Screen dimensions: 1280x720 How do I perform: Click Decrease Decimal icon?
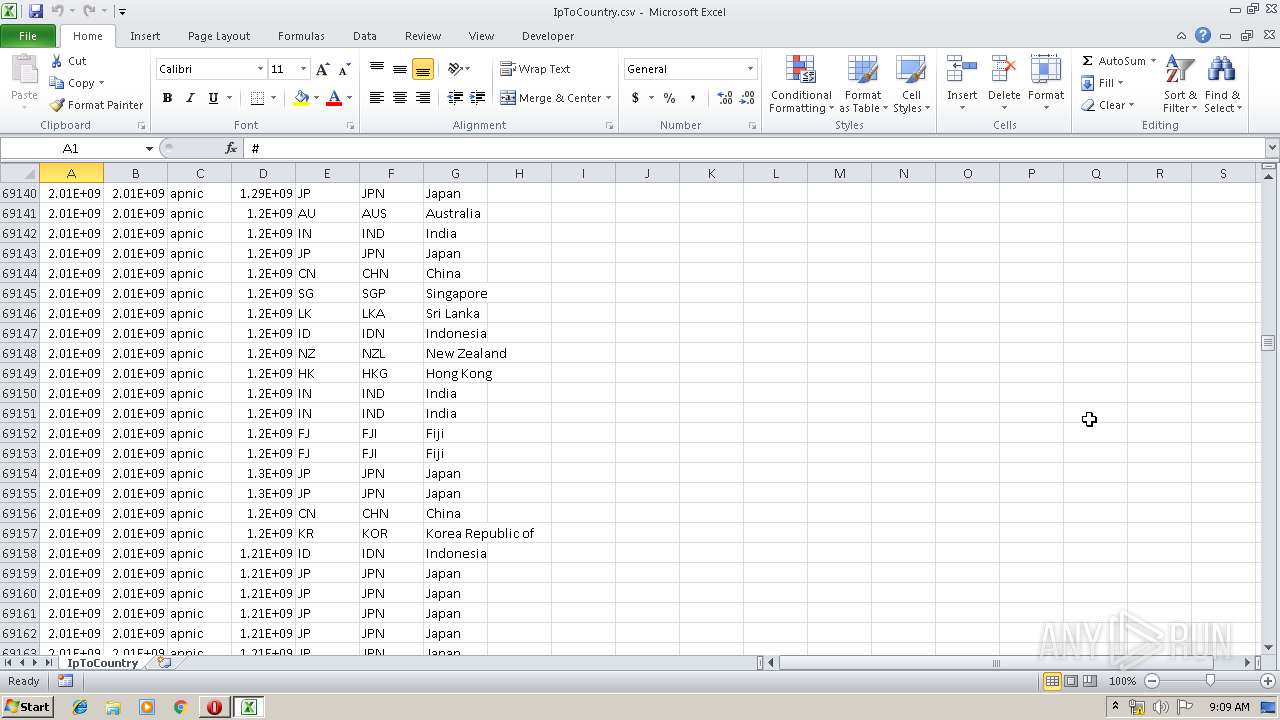point(747,98)
